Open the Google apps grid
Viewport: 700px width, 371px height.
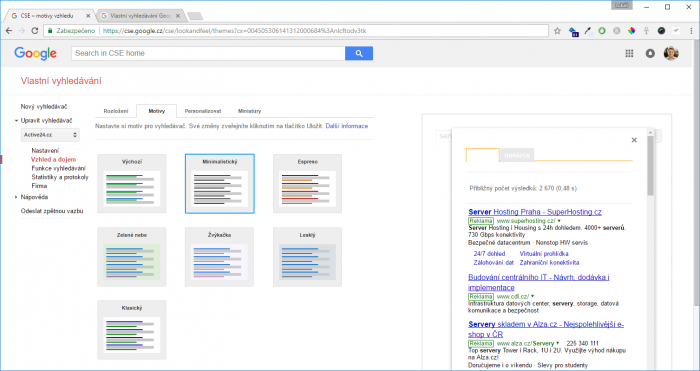629,53
